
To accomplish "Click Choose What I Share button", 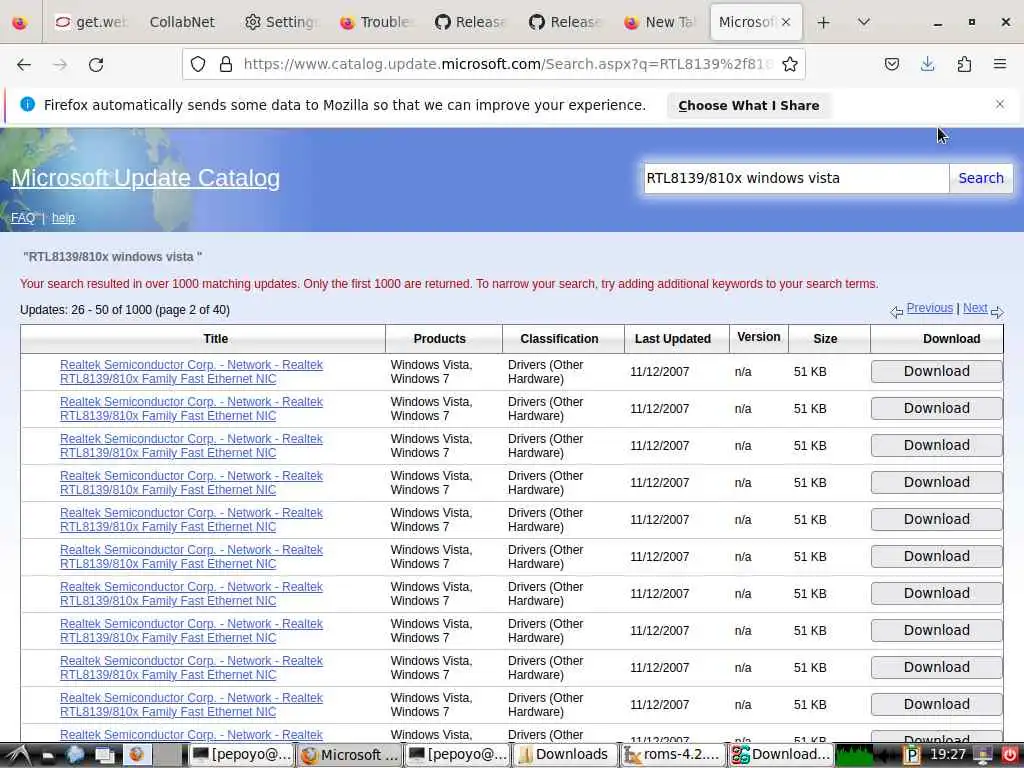I will pyautogui.click(x=748, y=106).
